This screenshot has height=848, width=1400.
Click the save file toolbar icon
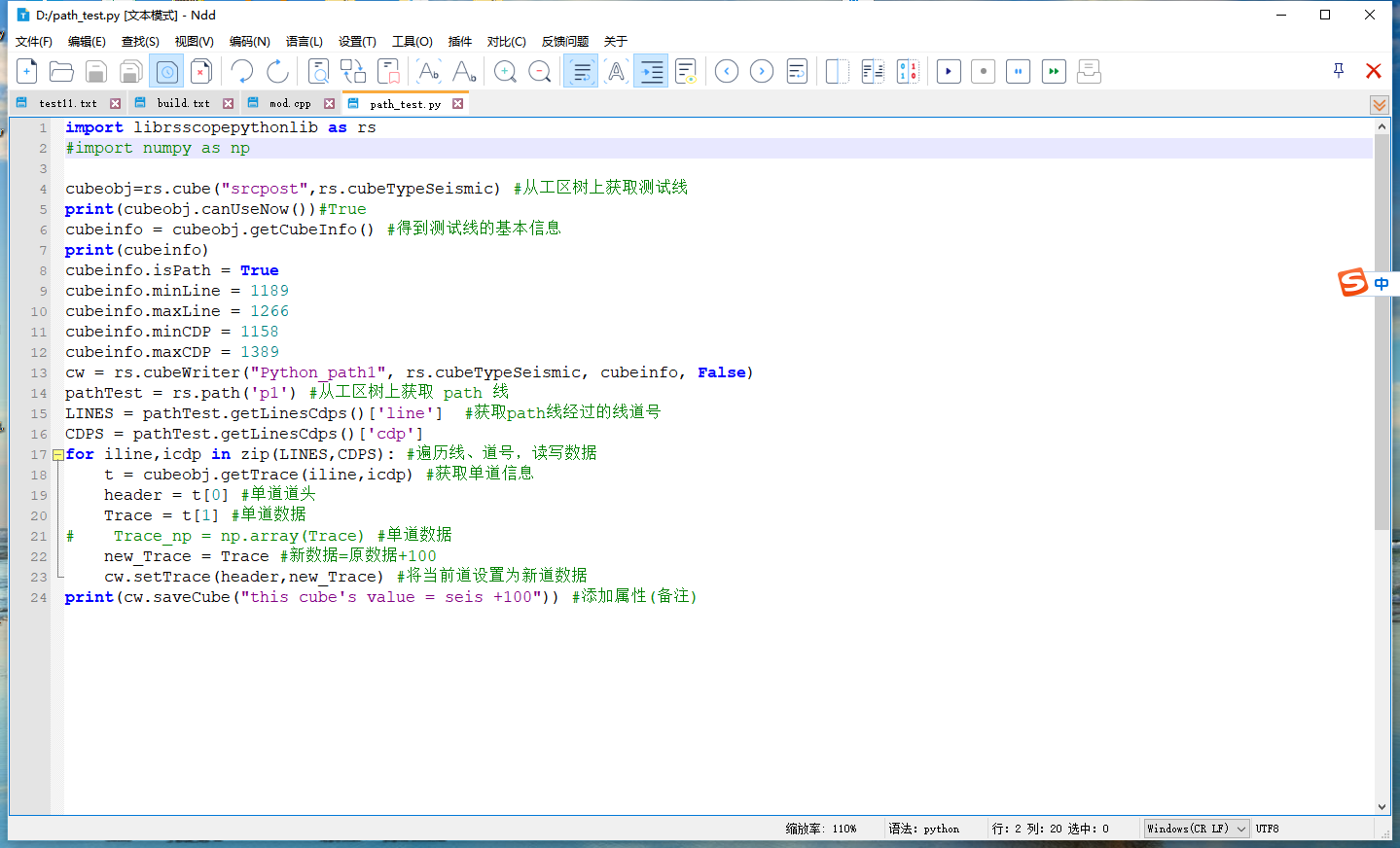coord(96,71)
